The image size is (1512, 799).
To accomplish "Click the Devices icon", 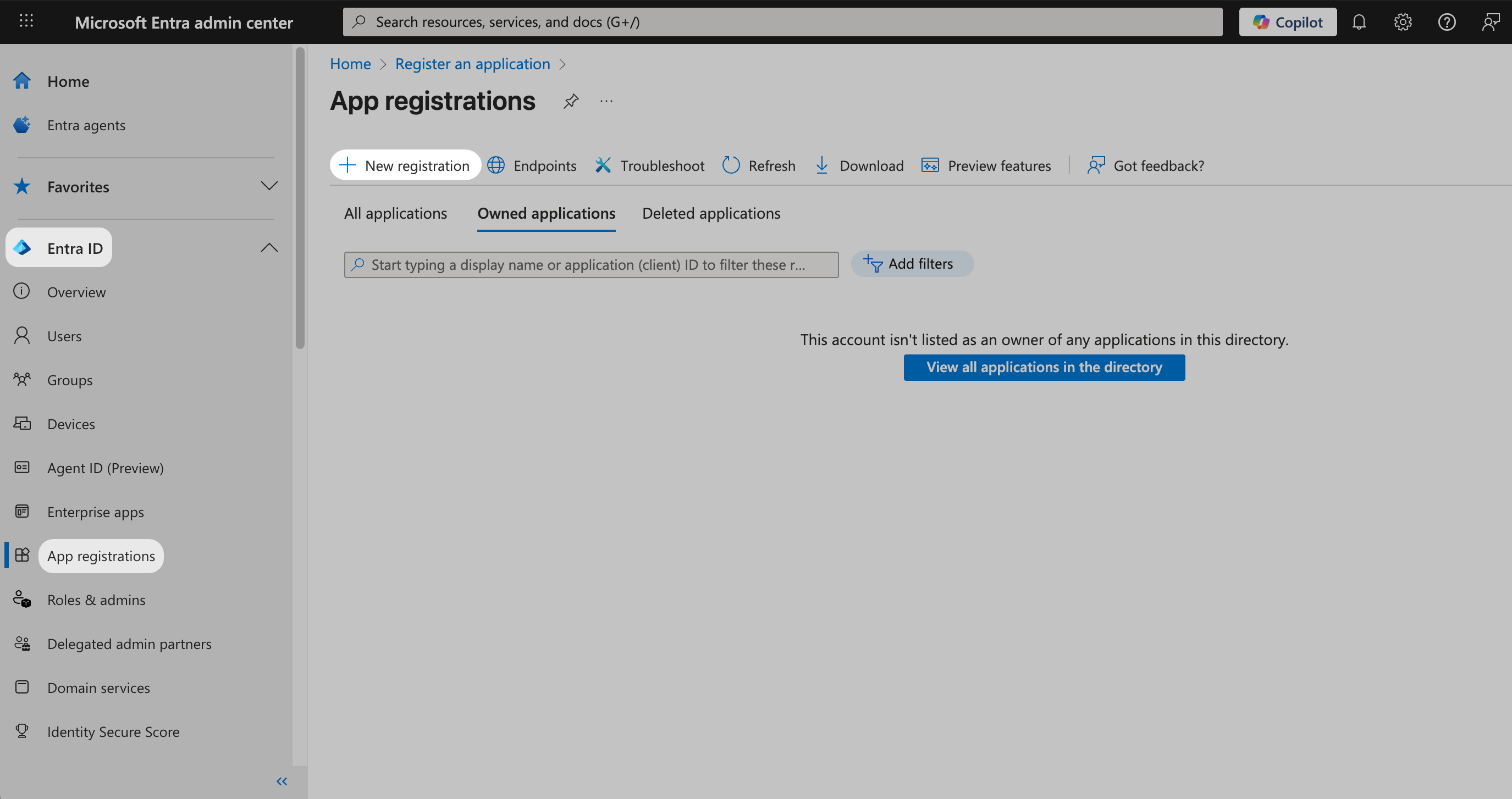I will pyautogui.click(x=21, y=423).
